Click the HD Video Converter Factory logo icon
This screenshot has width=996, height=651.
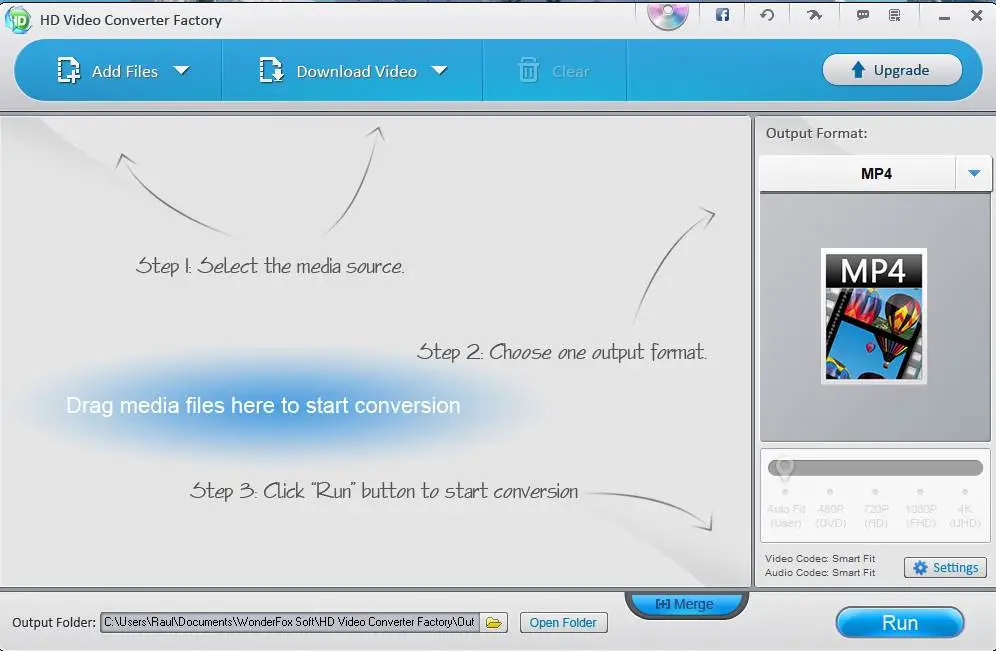18,20
